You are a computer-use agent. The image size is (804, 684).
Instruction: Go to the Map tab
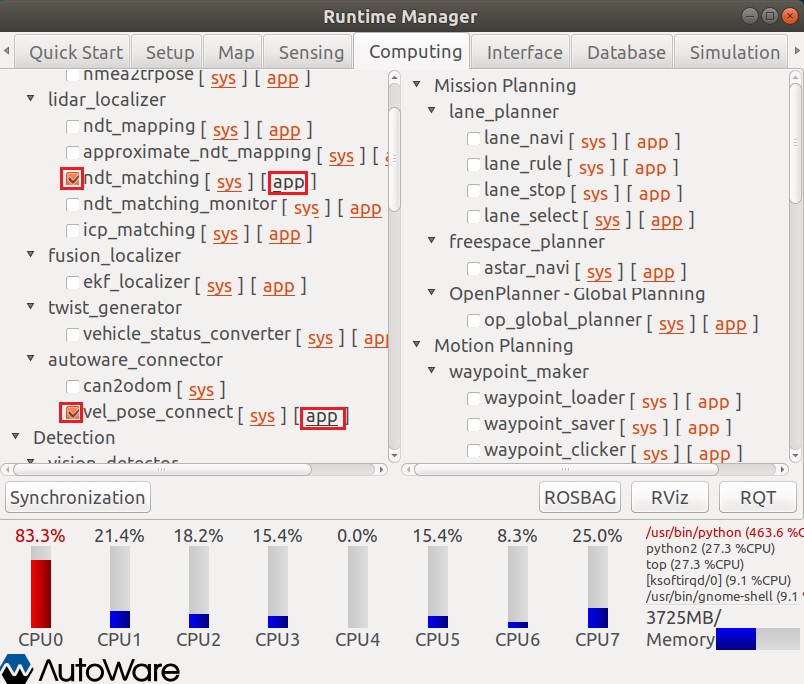click(235, 52)
